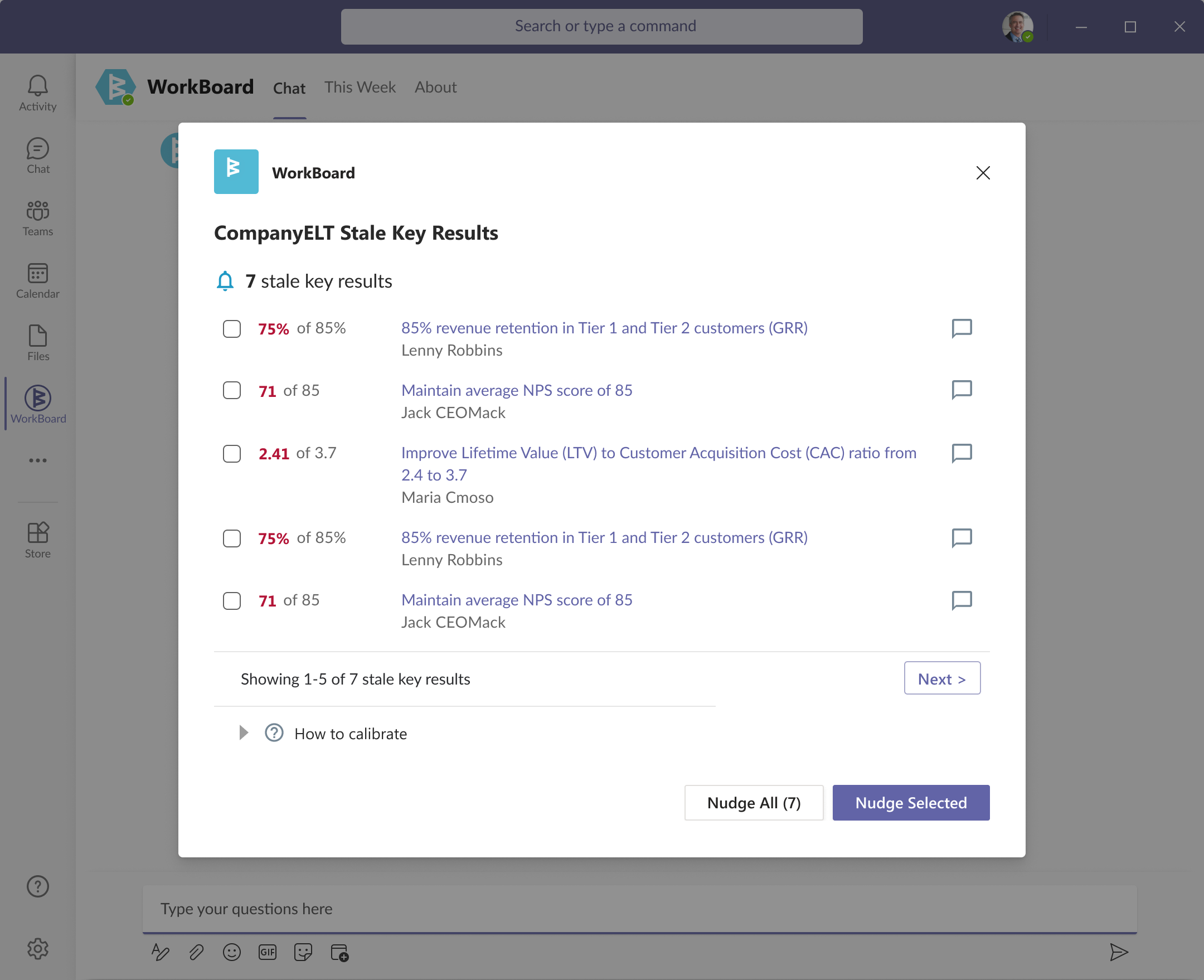Open Activity in the left sidebar

click(38, 94)
